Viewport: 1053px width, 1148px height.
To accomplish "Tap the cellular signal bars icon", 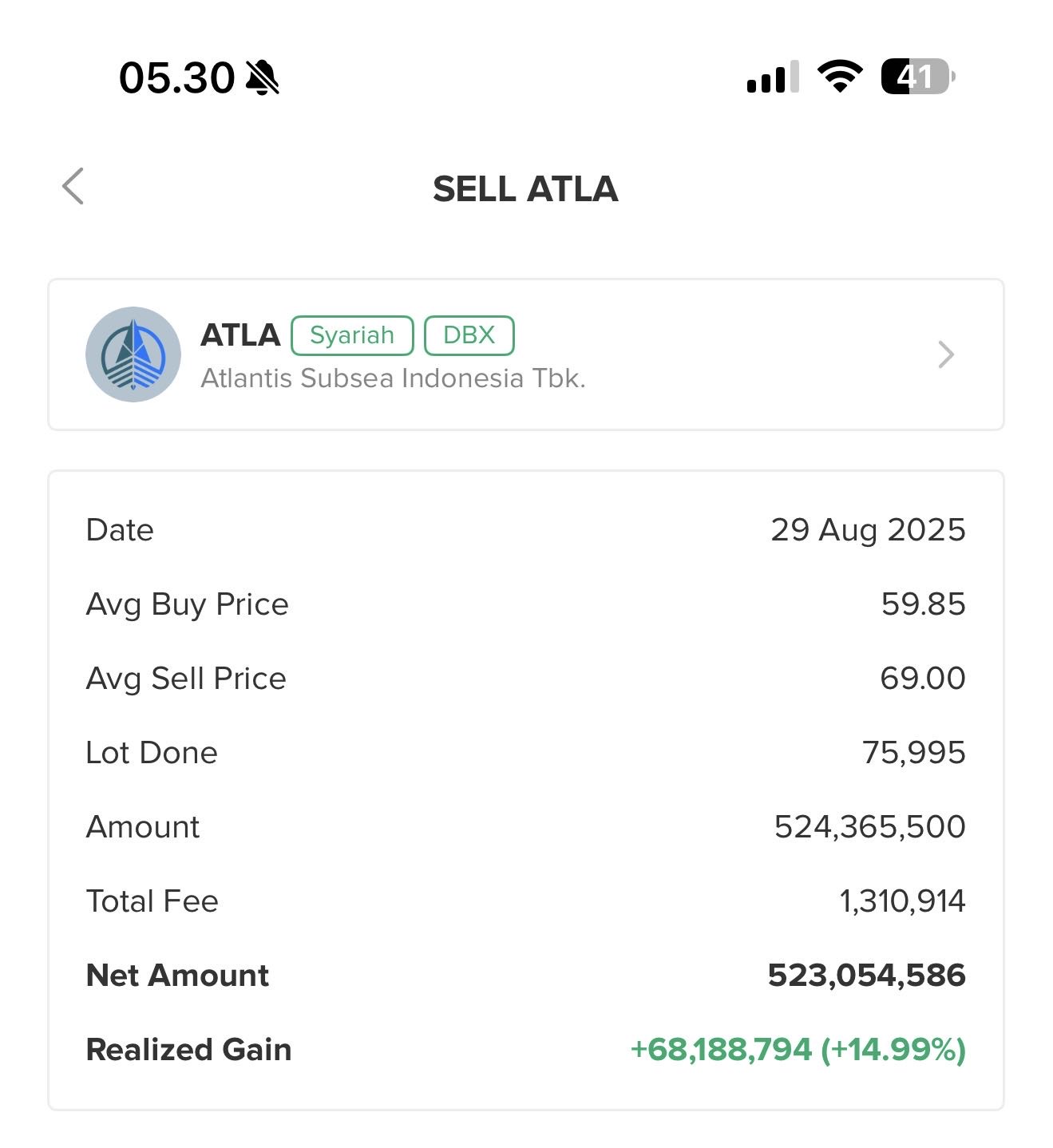I will (772, 77).
